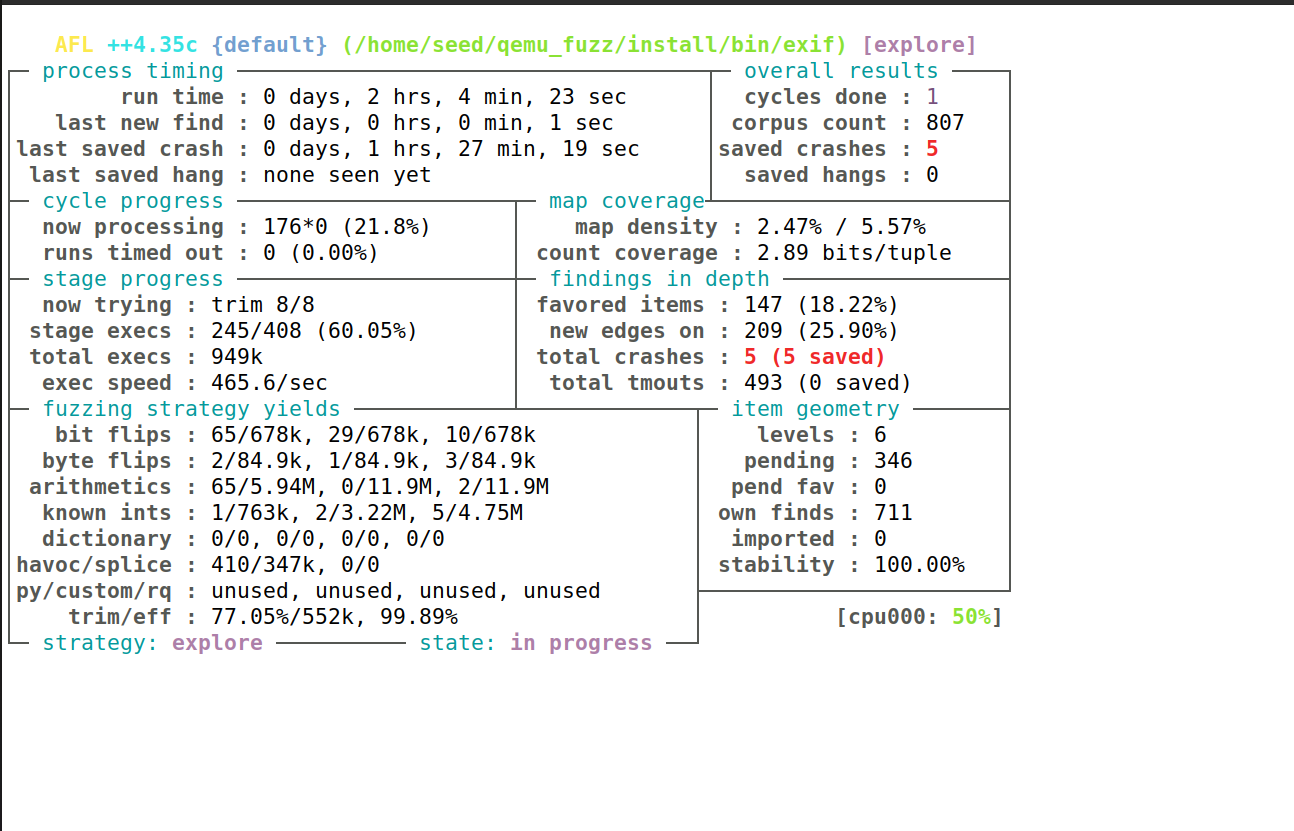Select the known ints yields values
This screenshot has width=1294, height=831.
(x=367, y=513)
